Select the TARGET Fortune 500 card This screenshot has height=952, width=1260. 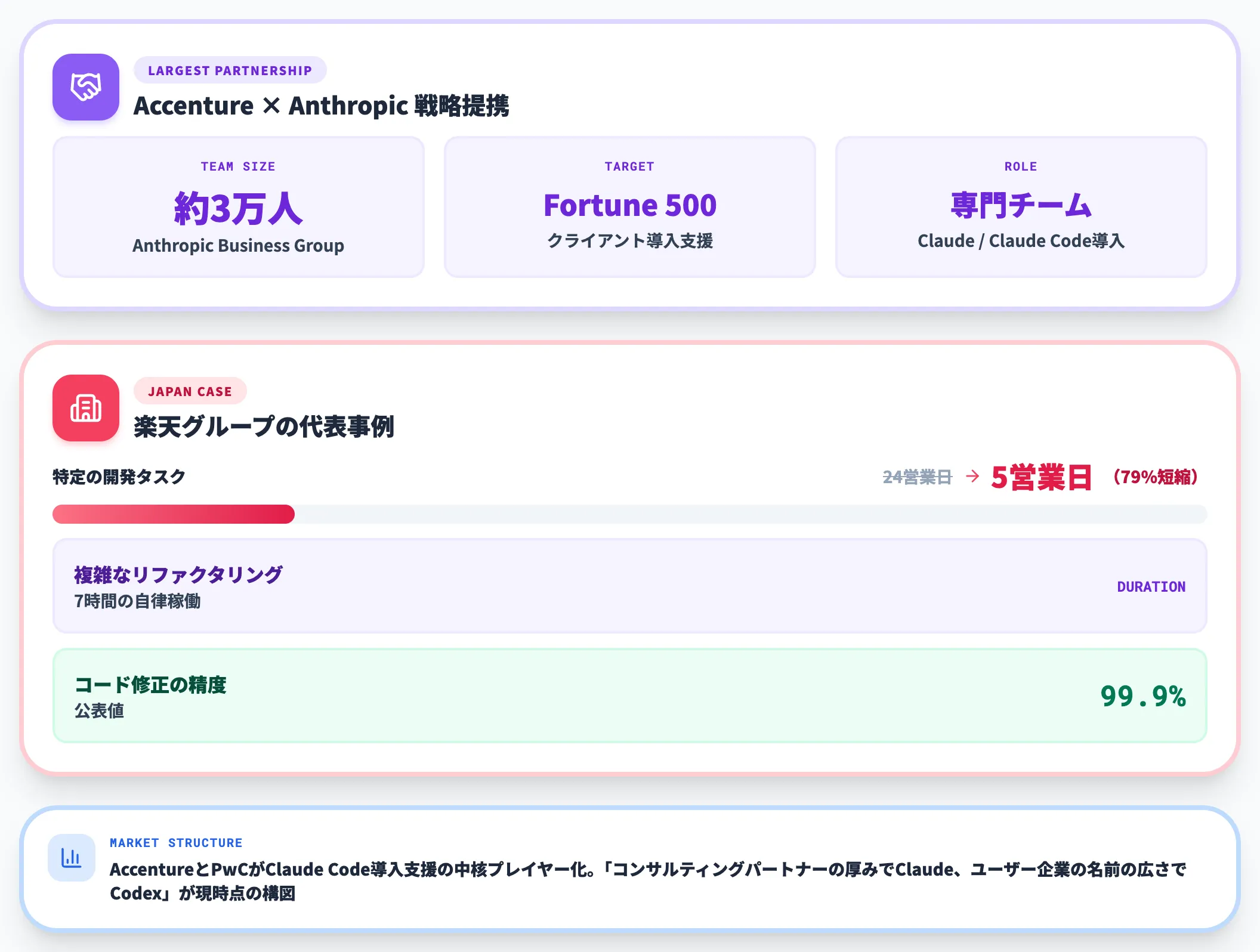click(x=630, y=207)
